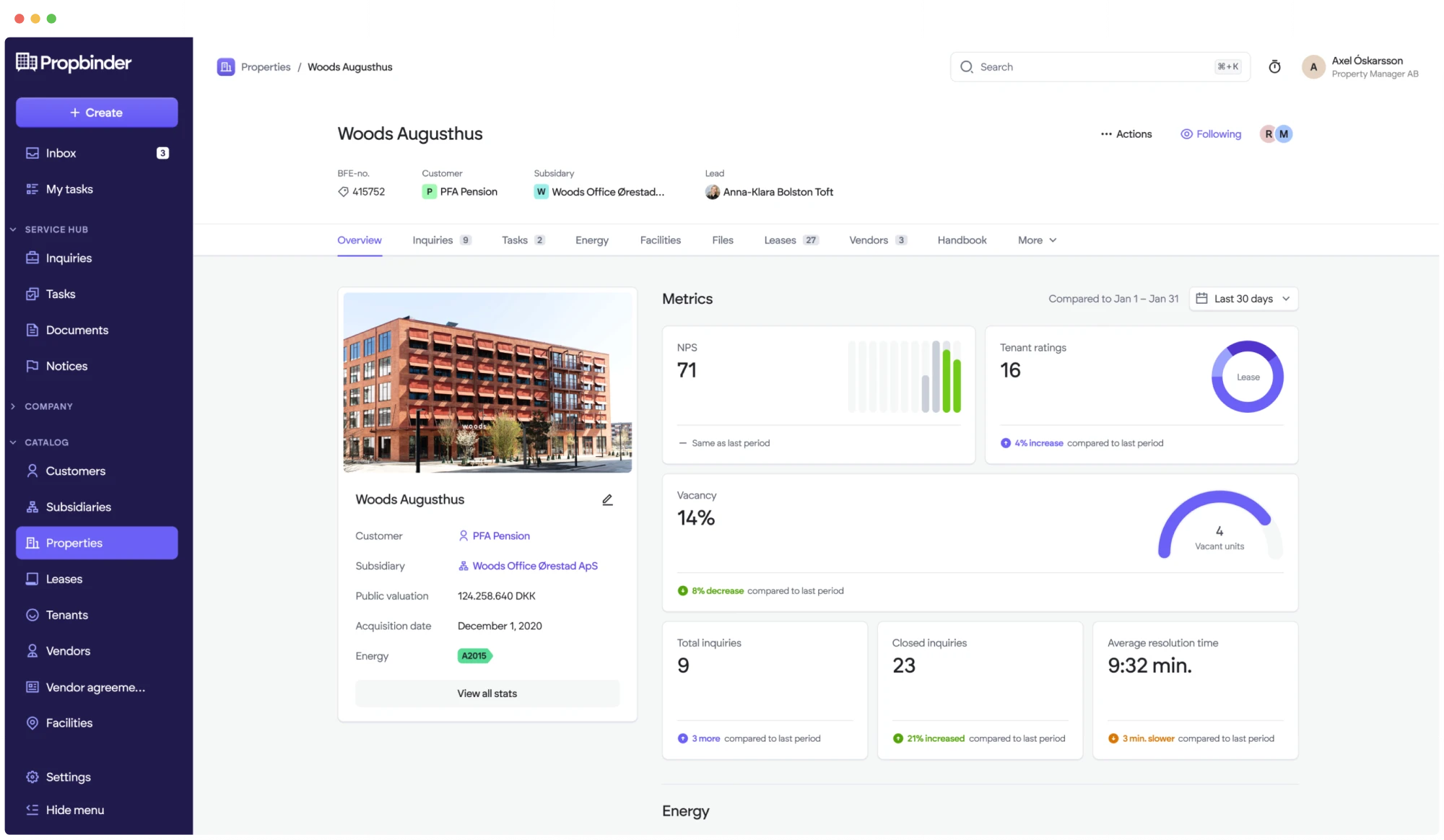Click the timer icon in top navigation
Viewport: 1444px width, 840px height.
pos(1275,67)
